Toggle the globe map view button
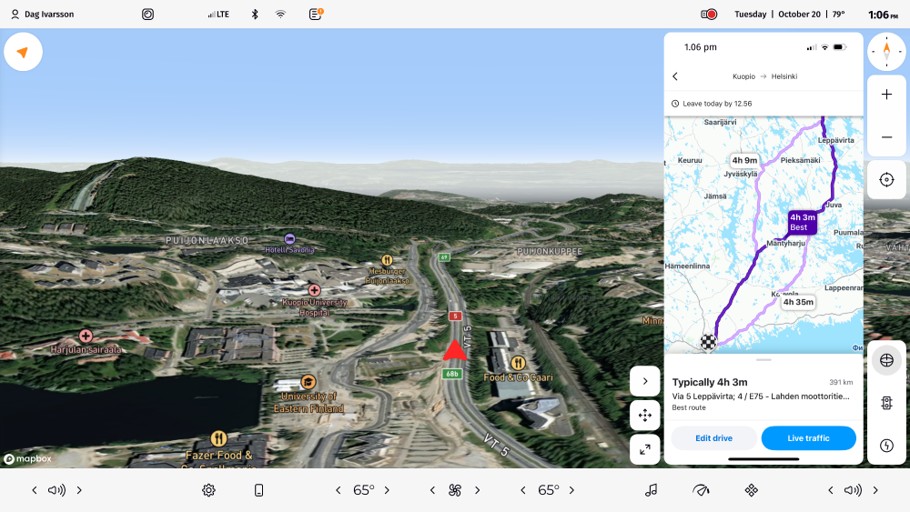 [x=886, y=360]
